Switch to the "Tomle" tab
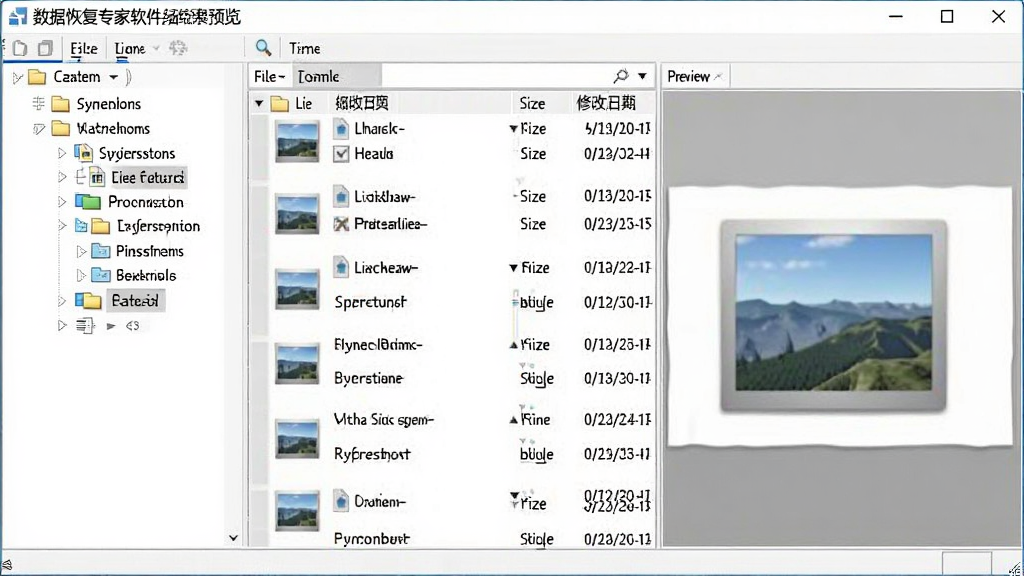The image size is (1024, 576). point(336,76)
